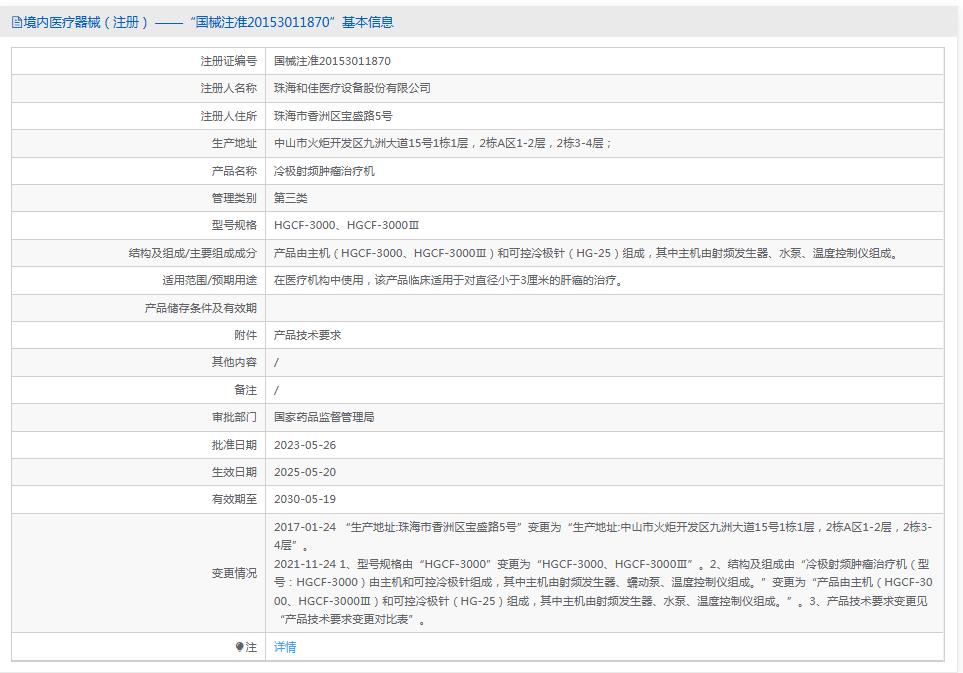Click the 批准日期 value 2023-05-26
This screenshot has width=963, height=673.
(303, 444)
